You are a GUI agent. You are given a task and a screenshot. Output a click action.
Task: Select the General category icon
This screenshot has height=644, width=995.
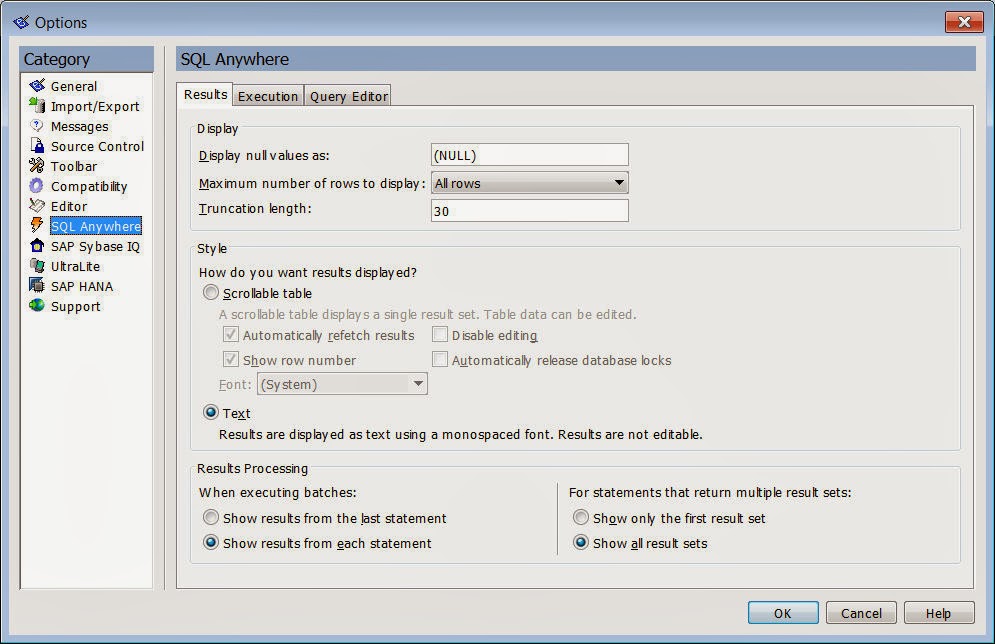(39, 86)
